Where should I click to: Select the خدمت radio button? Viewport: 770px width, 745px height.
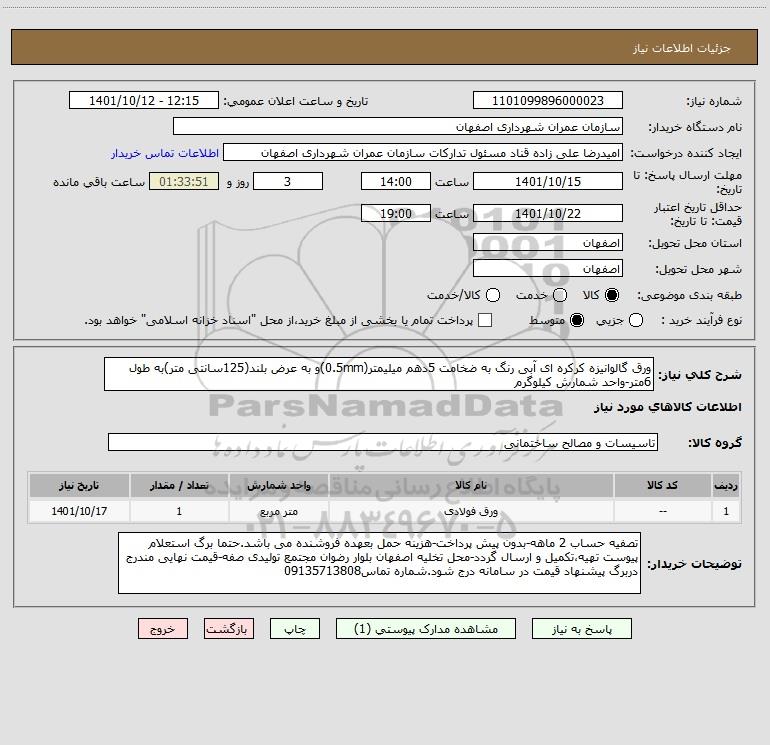[560, 295]
